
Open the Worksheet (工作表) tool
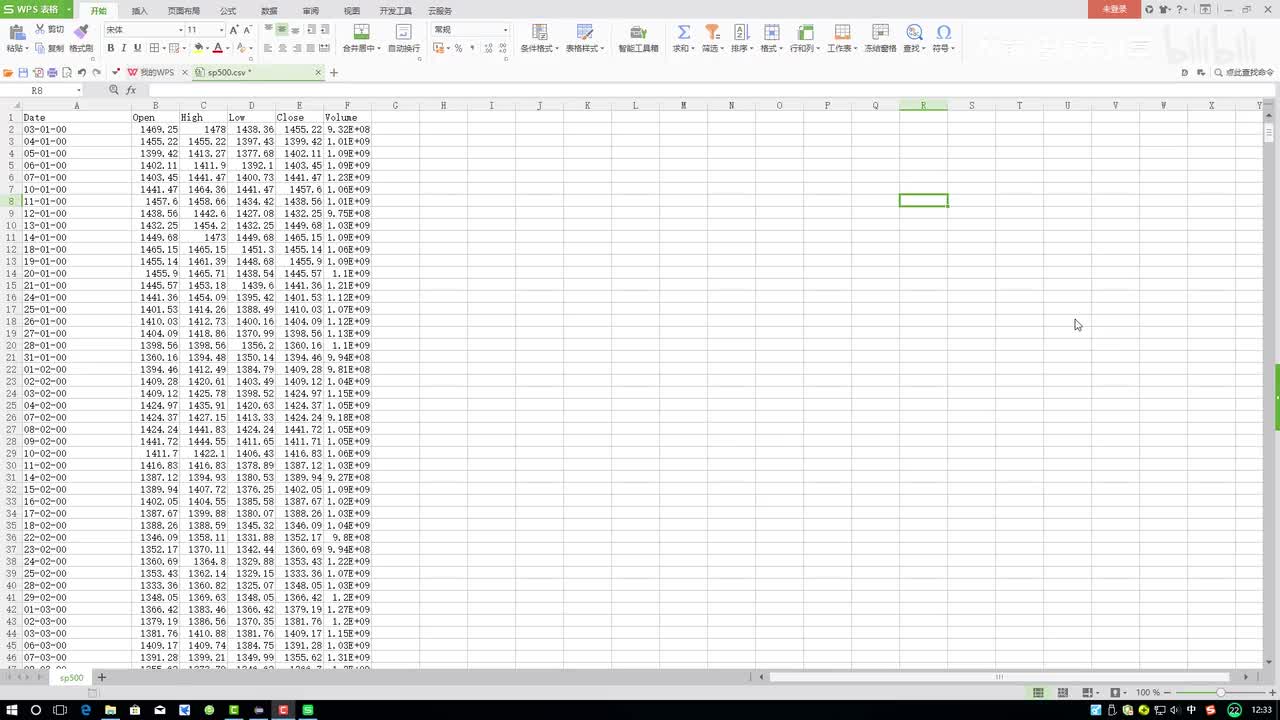tap(842, 38)
